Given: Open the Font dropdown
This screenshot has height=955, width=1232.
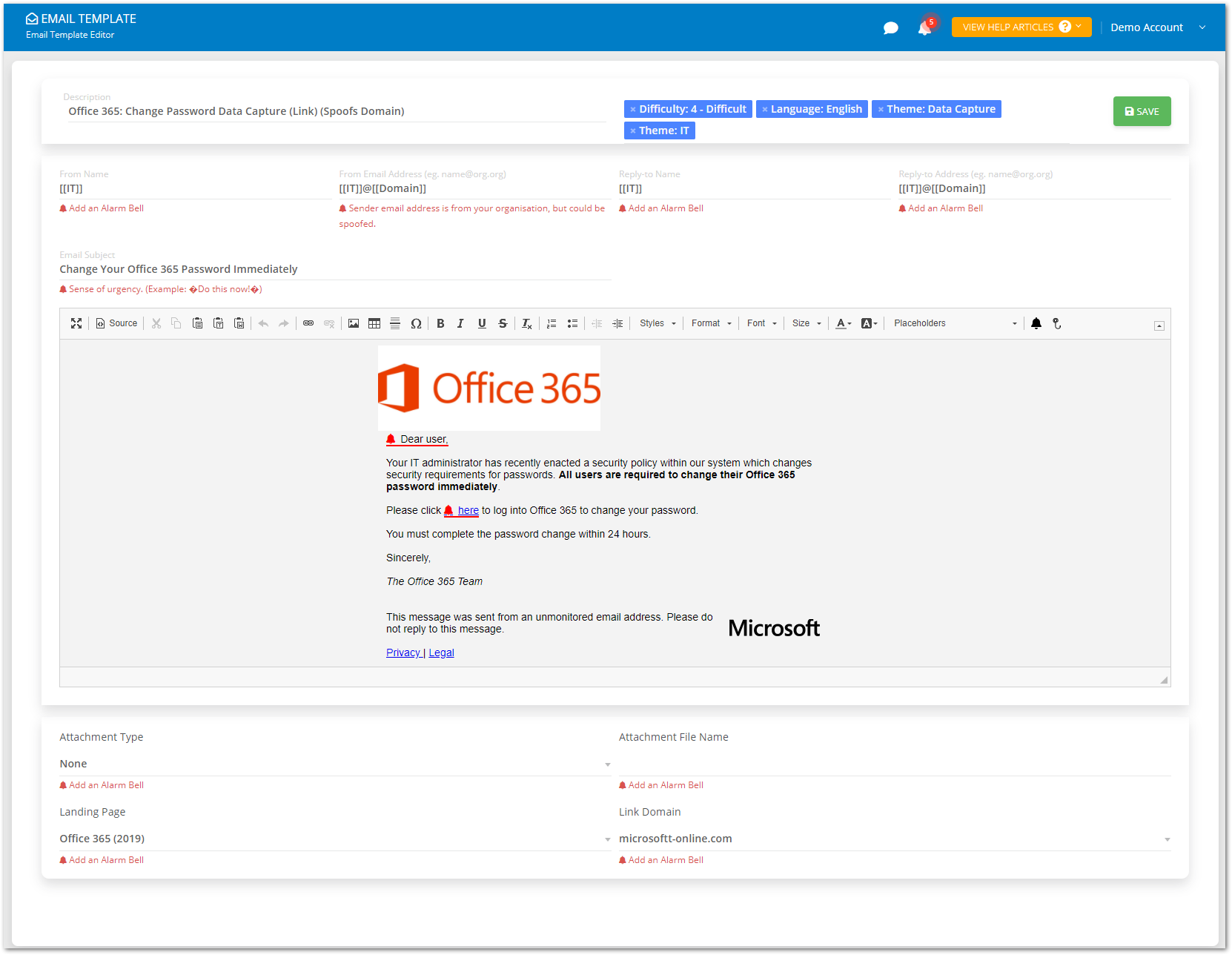Looking at the screenshot, I should click(761, 323).
